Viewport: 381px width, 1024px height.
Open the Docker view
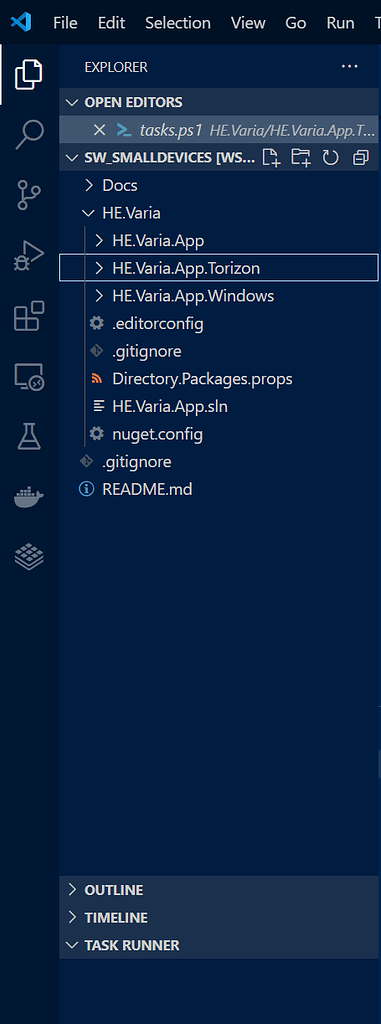(29, 498)
